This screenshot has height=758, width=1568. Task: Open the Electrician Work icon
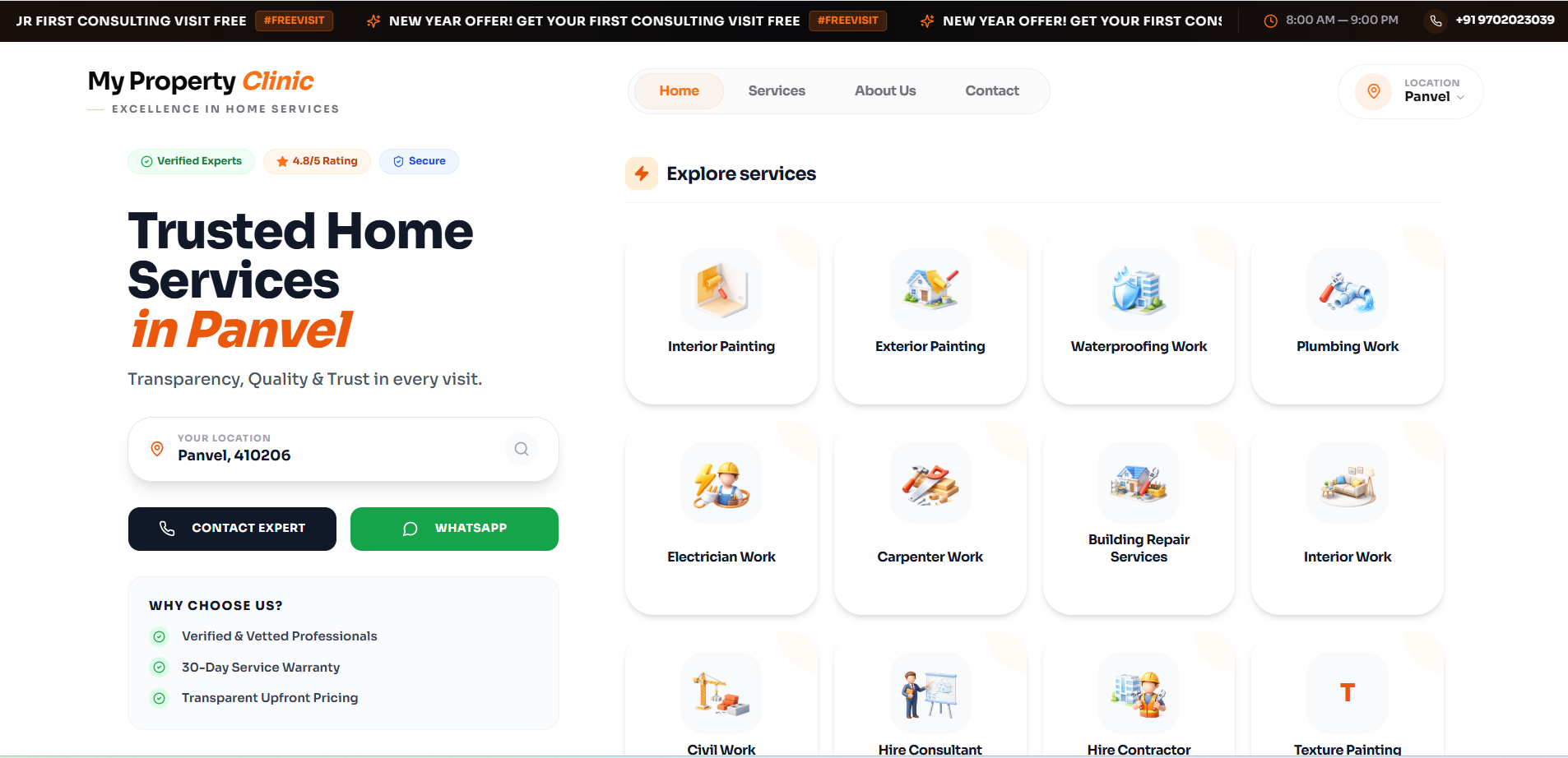click(x=721, y=483)
